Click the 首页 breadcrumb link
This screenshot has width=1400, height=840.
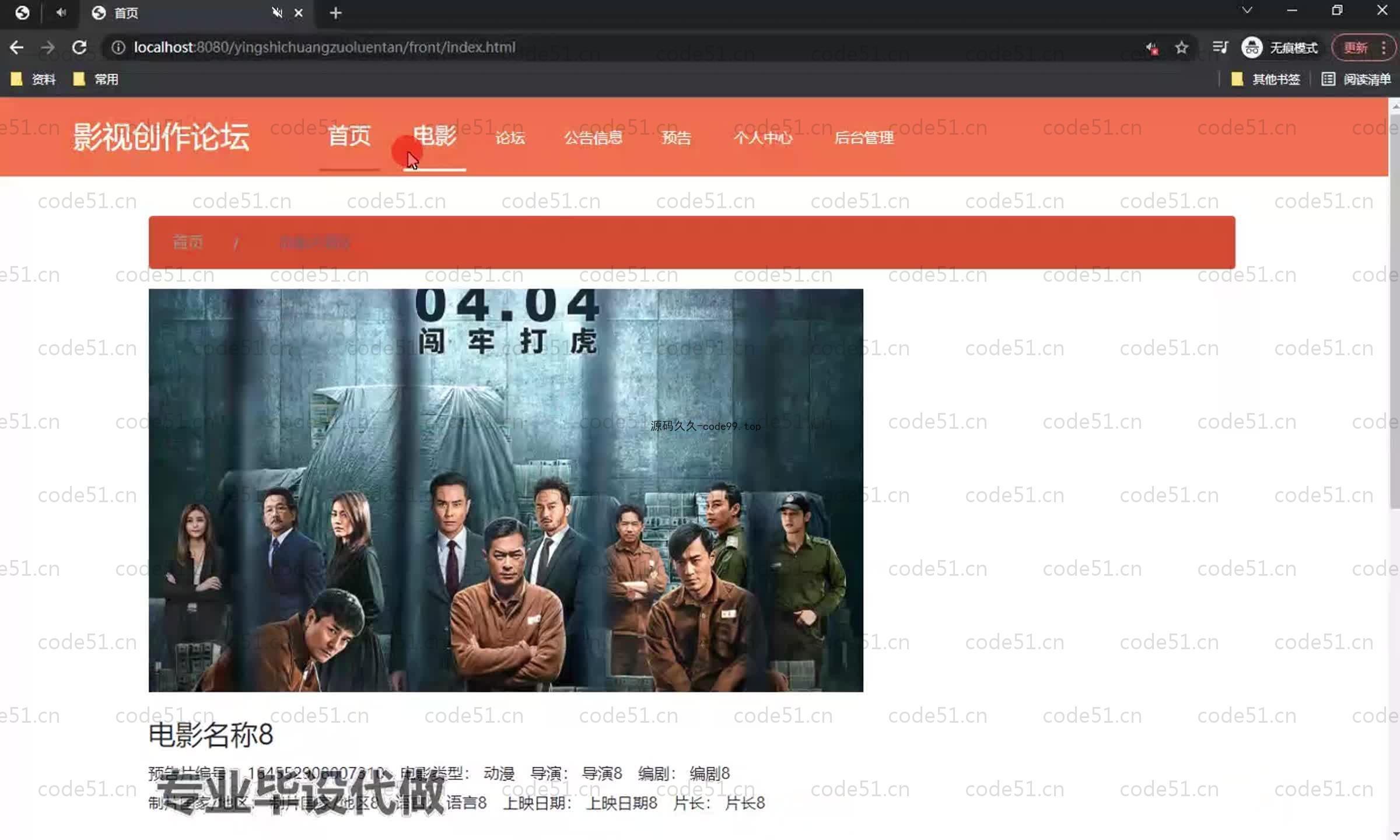(188, 242)
